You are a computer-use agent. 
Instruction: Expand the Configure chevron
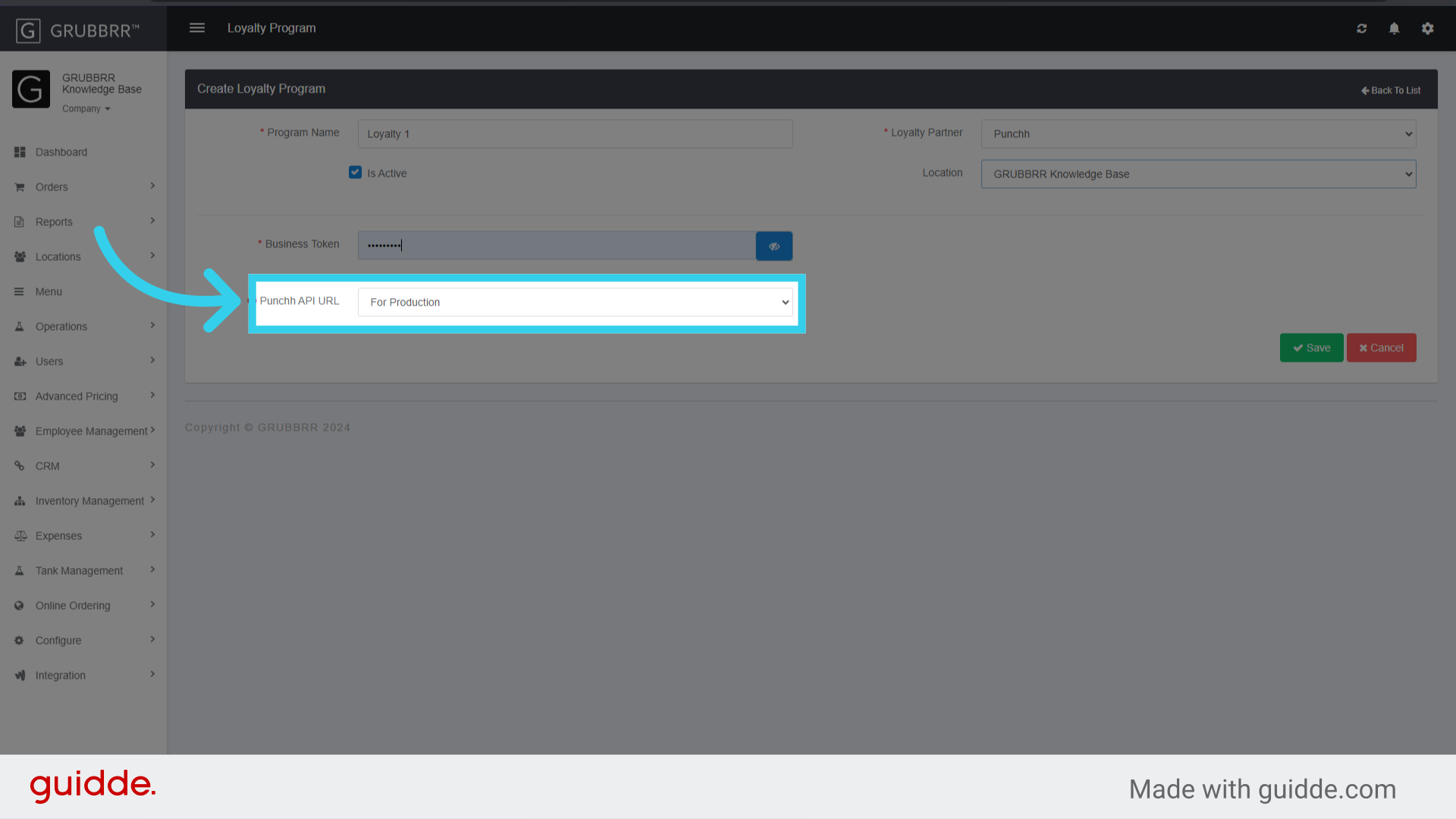point(152,639)
